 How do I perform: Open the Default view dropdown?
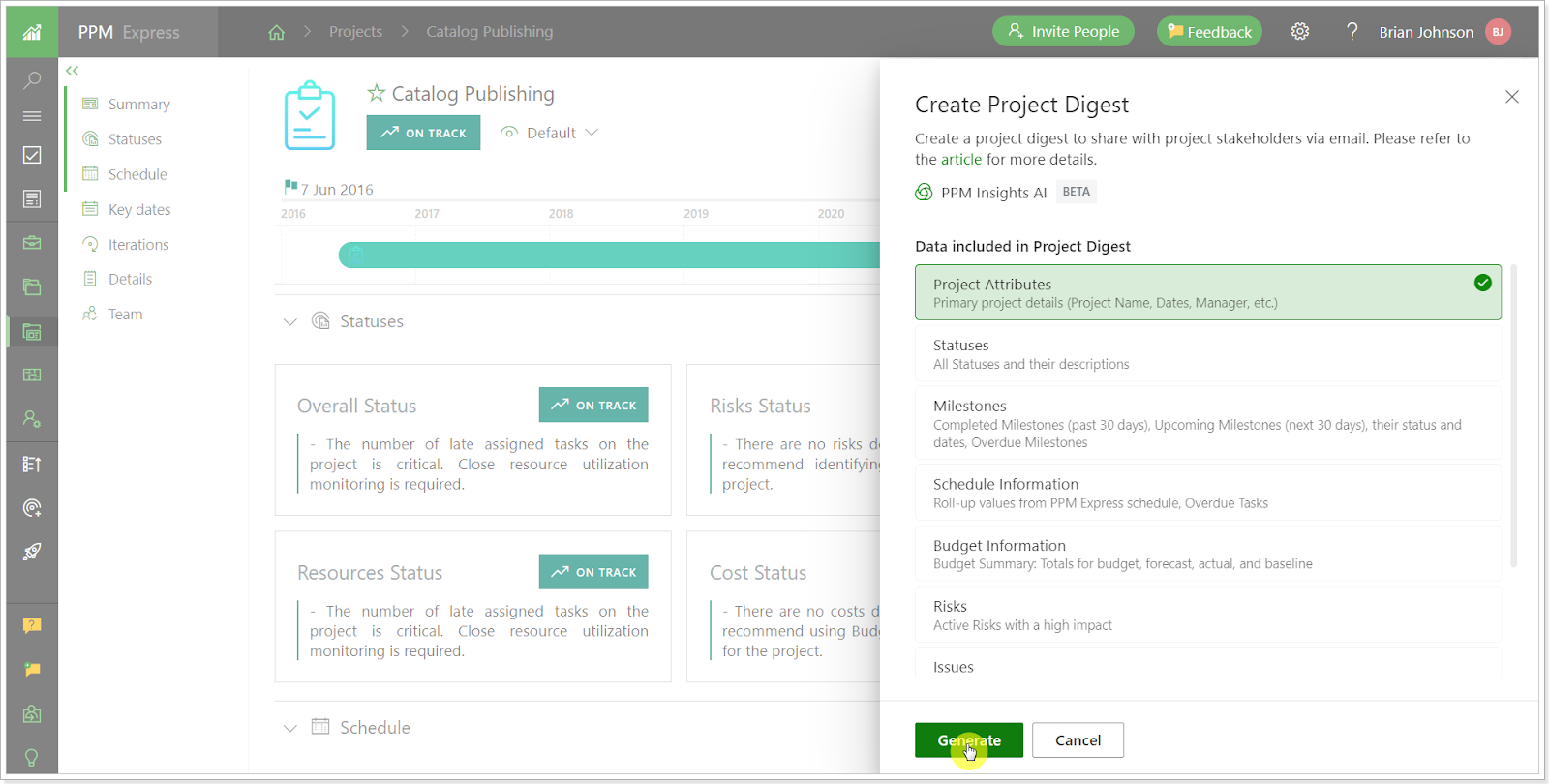pos(550,133)
